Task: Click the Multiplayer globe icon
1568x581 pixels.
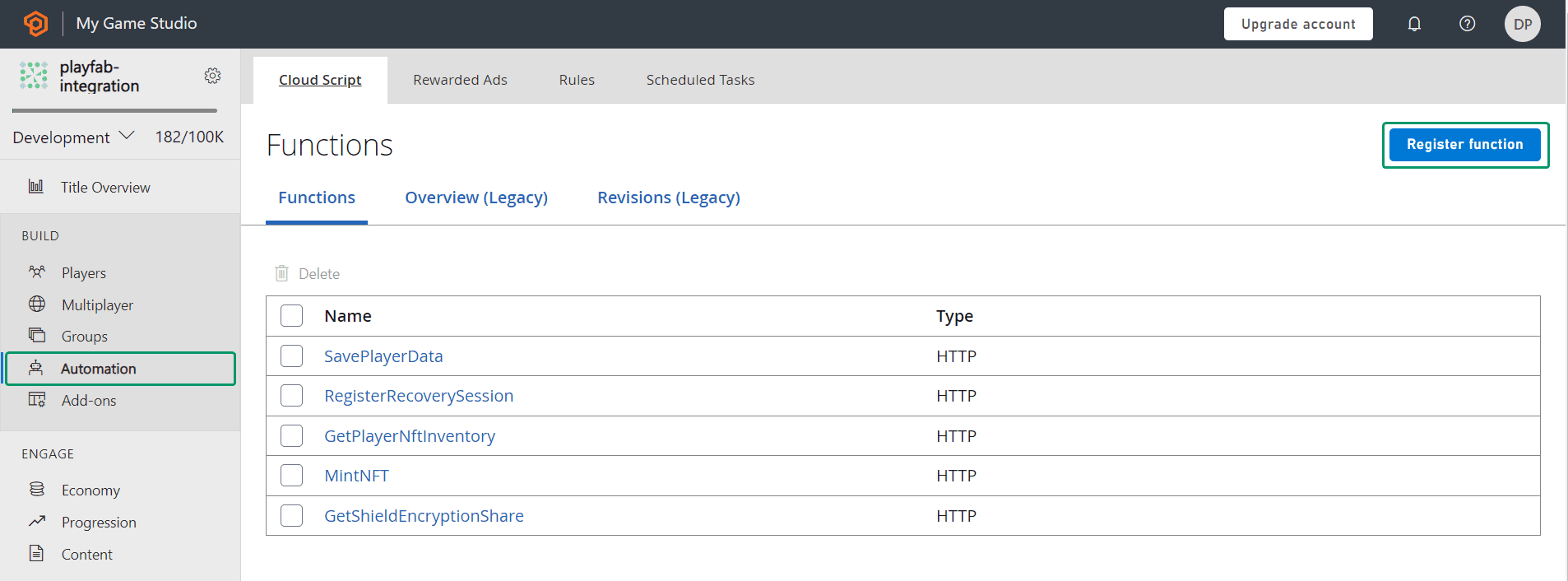Action: tap(37, 304)
